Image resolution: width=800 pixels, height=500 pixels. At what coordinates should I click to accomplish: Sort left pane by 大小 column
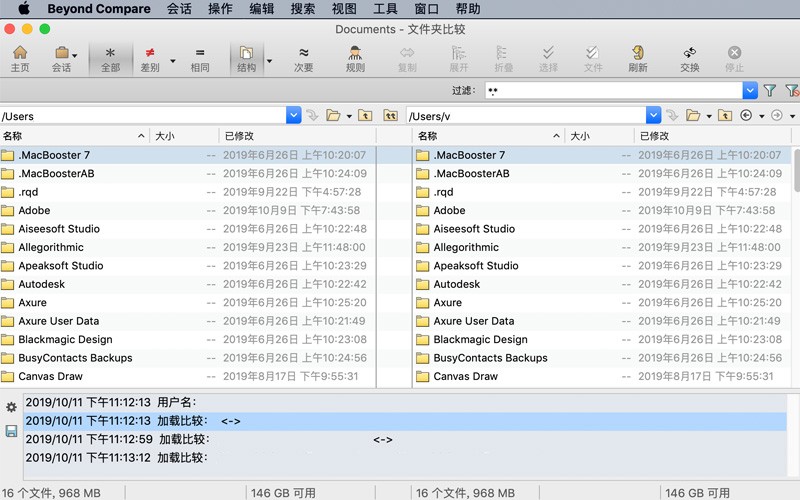(x=185, y=136)
